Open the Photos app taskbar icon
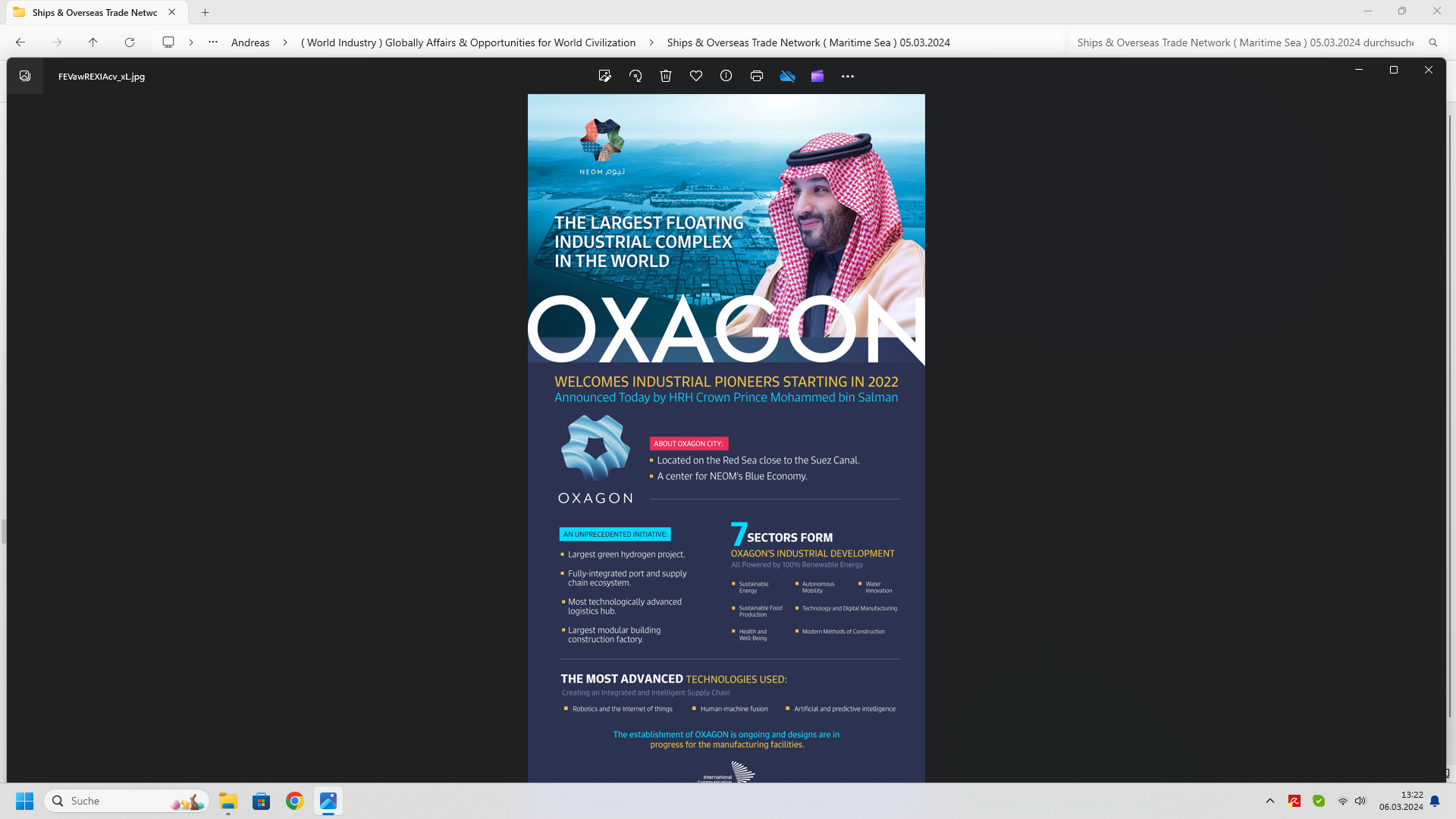The image size is (1456, 819). pos(328,801)
